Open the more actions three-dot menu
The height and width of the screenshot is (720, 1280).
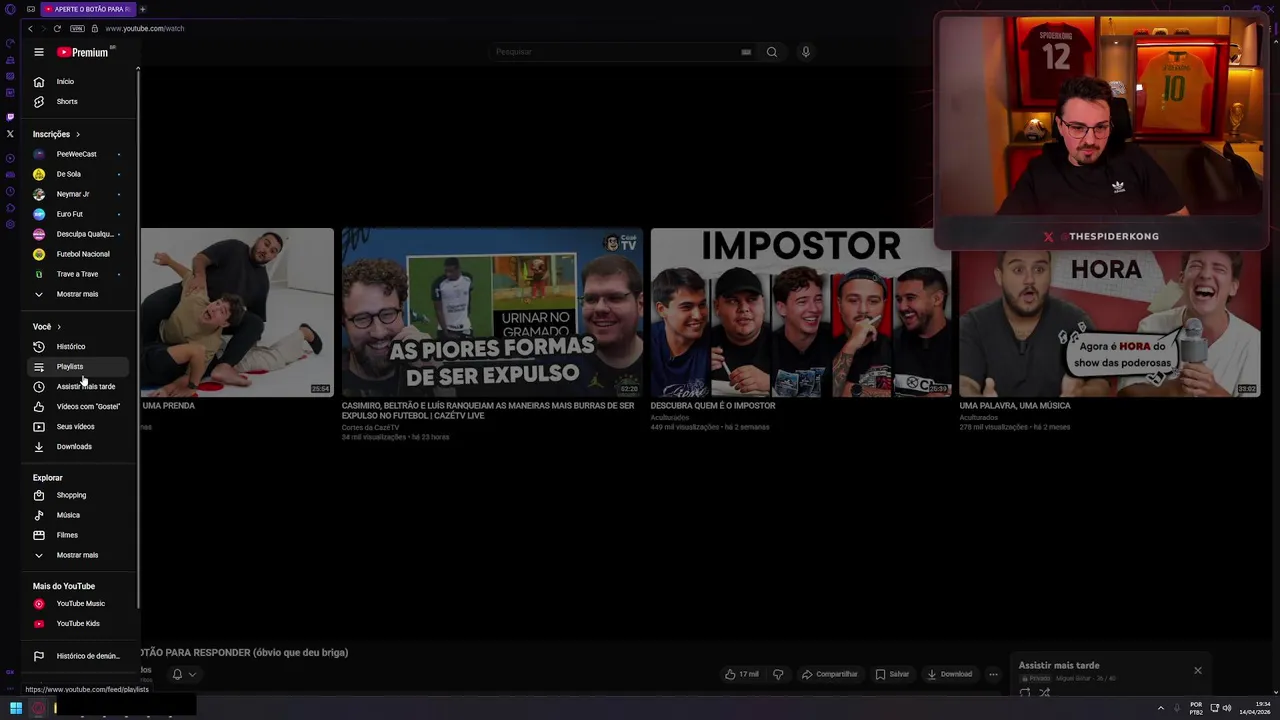[x=993, y=674]
